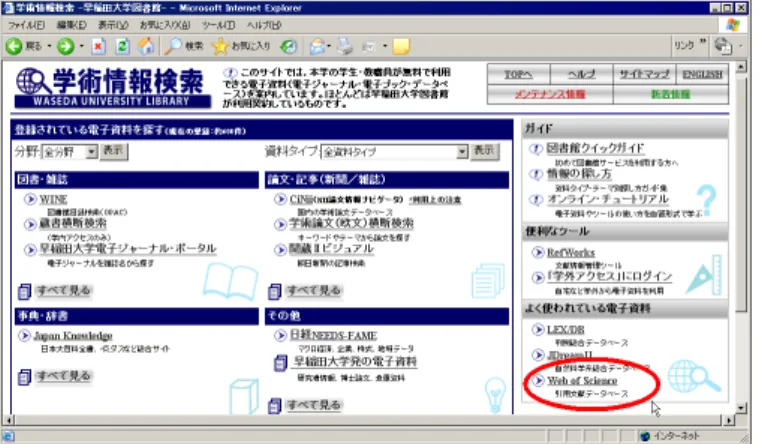Click the Mail envelope toolbar icon

[x=317, y=46]
